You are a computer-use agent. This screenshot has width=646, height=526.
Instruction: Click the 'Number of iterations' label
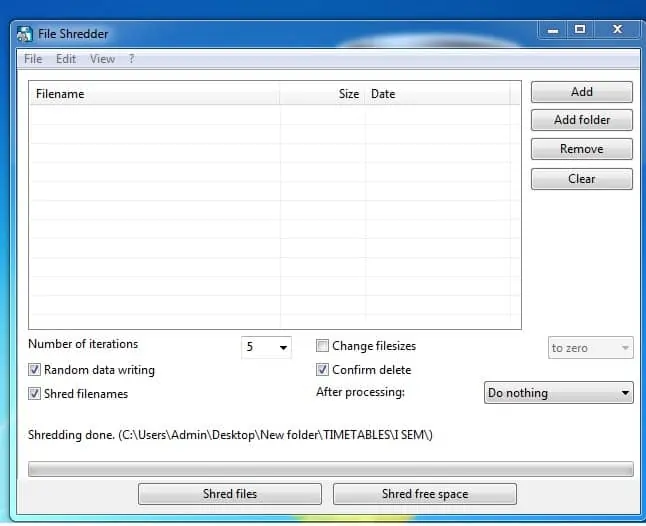pos(83,344)
